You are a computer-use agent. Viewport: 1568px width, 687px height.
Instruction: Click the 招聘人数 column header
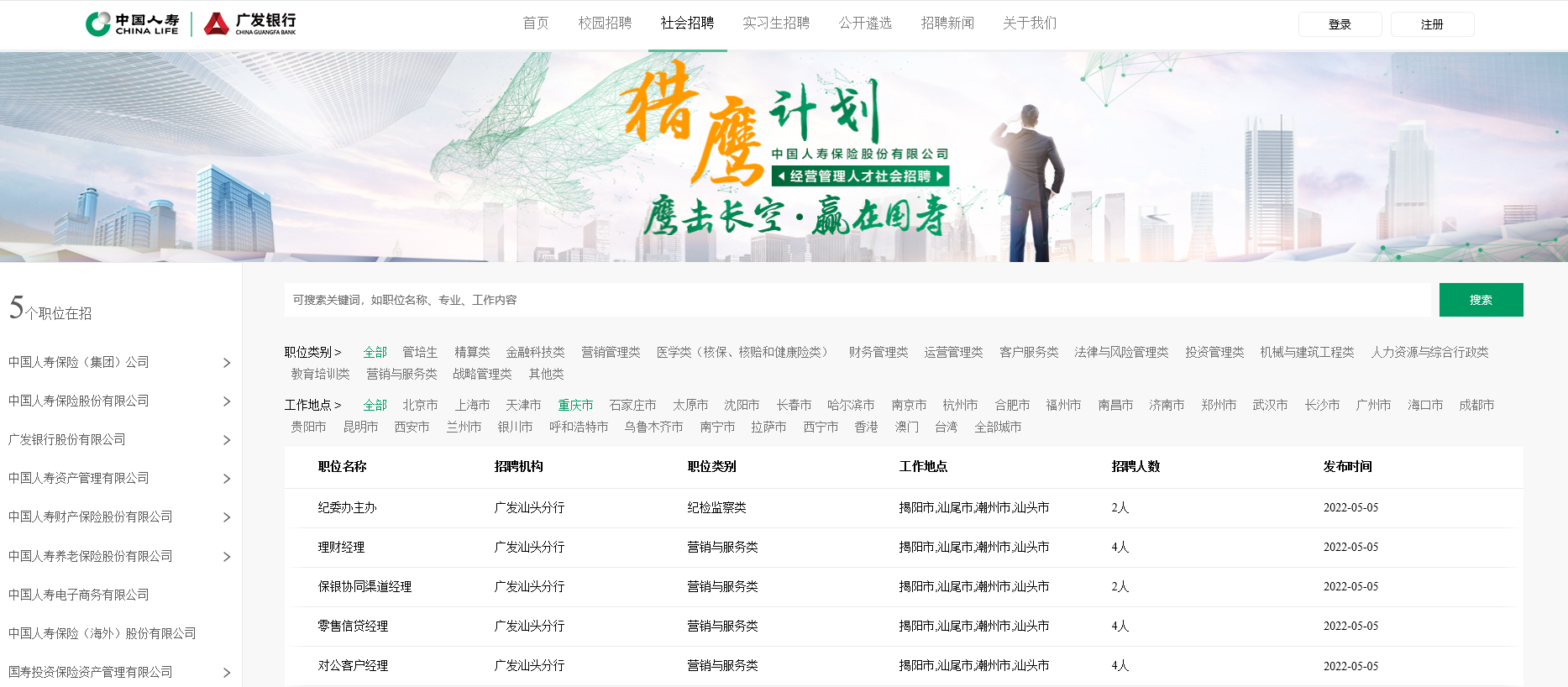tap(1135, 466)
